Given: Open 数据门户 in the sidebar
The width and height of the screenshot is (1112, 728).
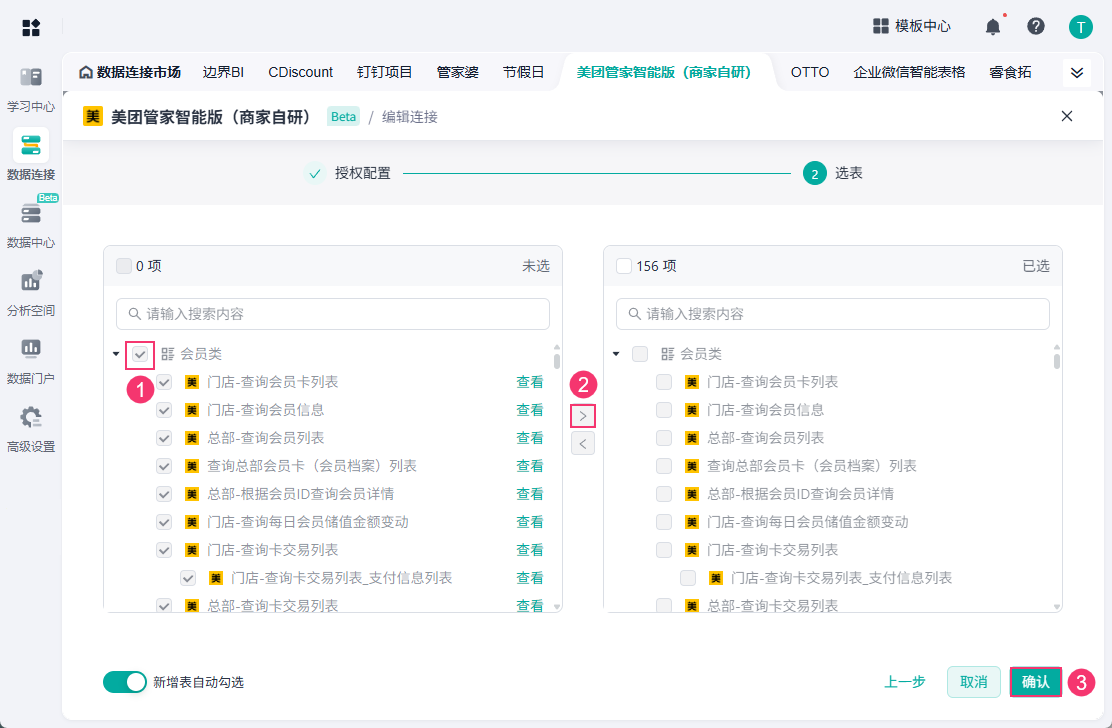Looking at the screenshot, I should (x=30, y=360).
